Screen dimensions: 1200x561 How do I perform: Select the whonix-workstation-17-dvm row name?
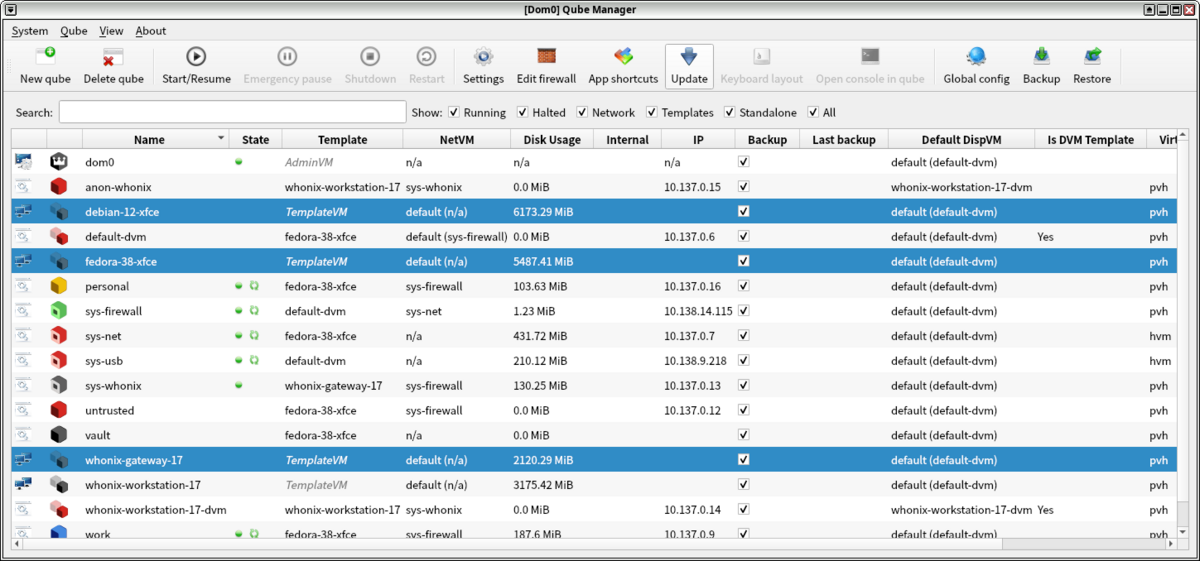click(155, 510)
